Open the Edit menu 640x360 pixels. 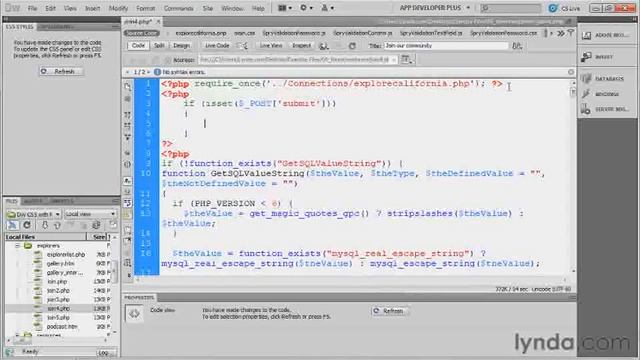pos(51,8)
